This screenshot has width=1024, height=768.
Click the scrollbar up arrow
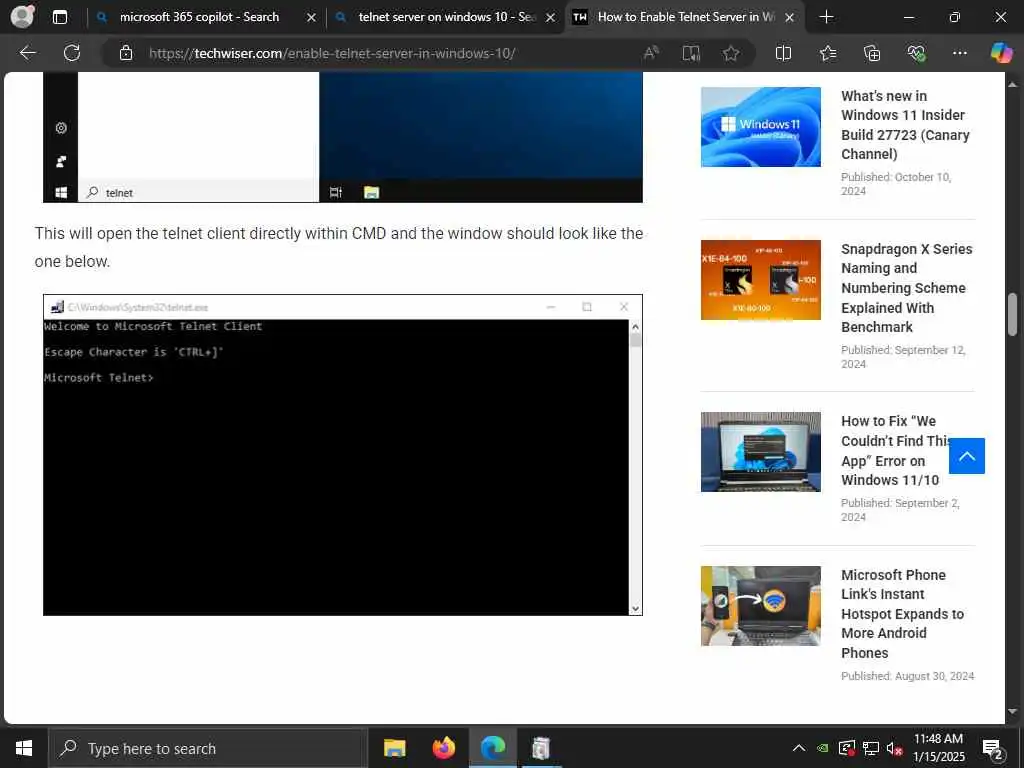point(1013,84)
